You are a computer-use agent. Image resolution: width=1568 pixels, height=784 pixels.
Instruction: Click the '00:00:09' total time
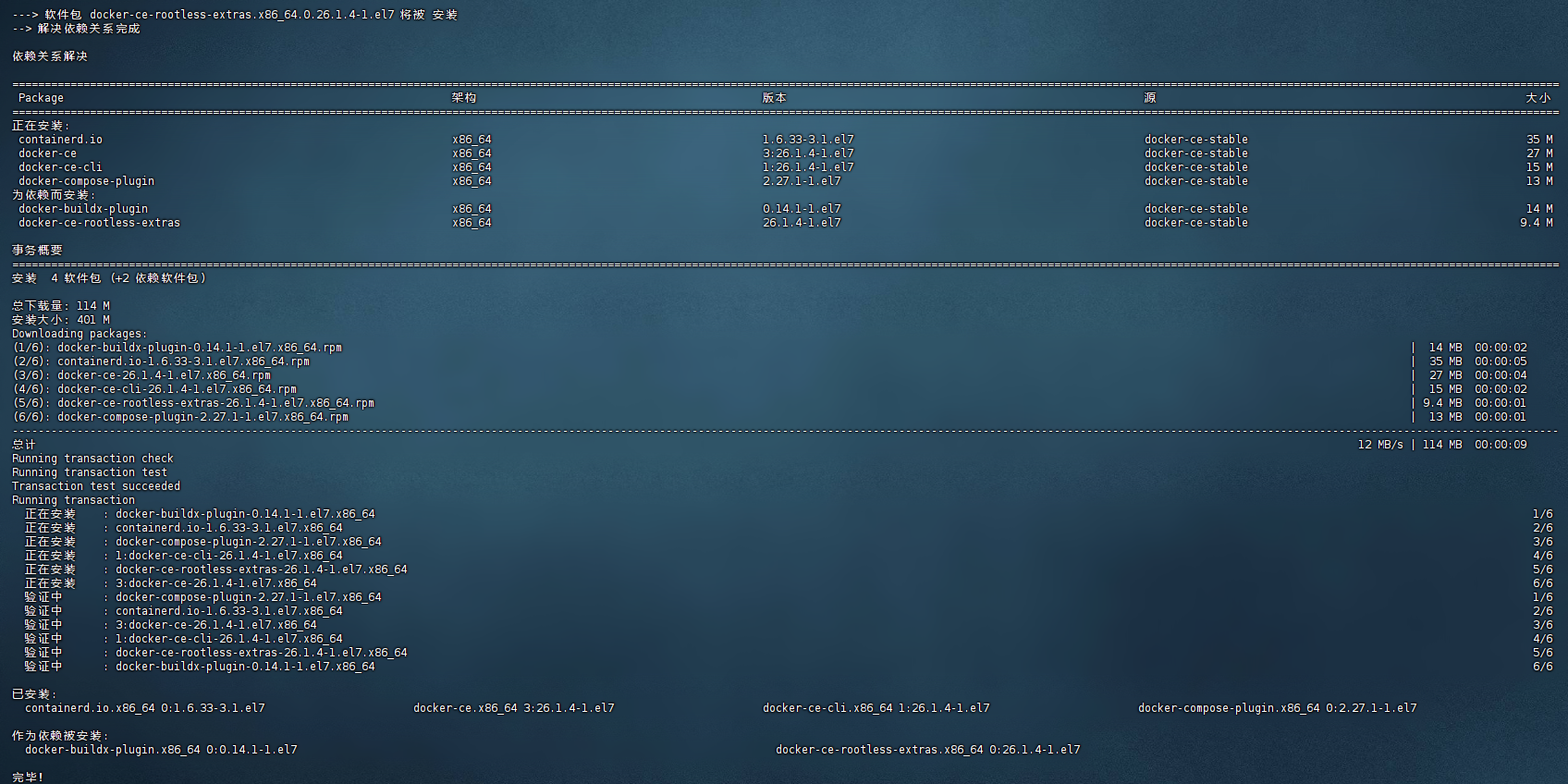pos(1501,445)
